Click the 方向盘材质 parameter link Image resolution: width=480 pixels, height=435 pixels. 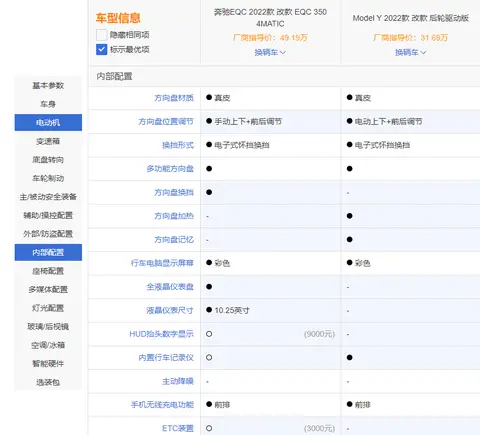pos(174,98)
